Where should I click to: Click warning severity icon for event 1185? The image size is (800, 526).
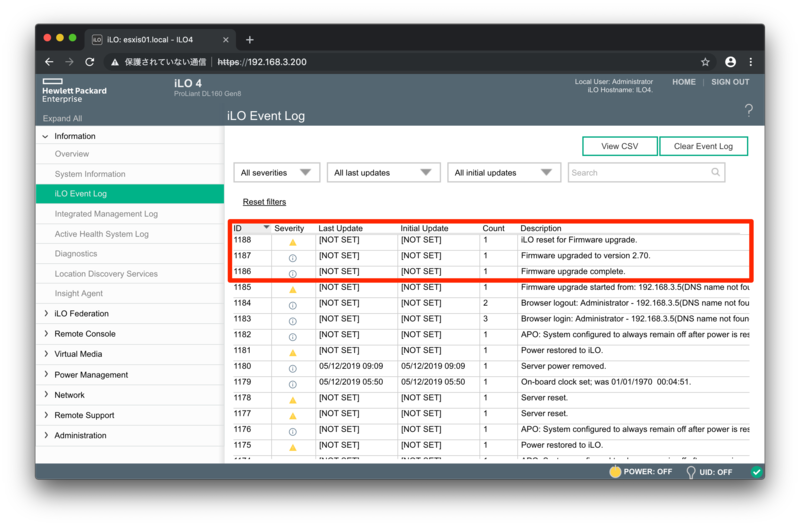point(293,290)
